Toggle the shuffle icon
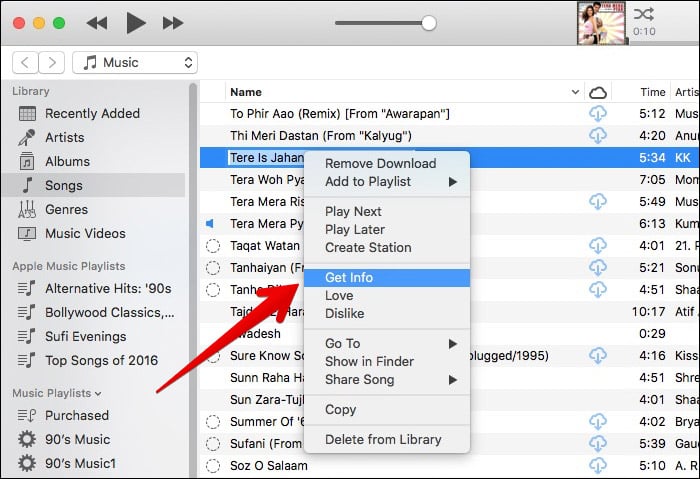The height and width of the screenshot is (479, 700). click(643, 14)
